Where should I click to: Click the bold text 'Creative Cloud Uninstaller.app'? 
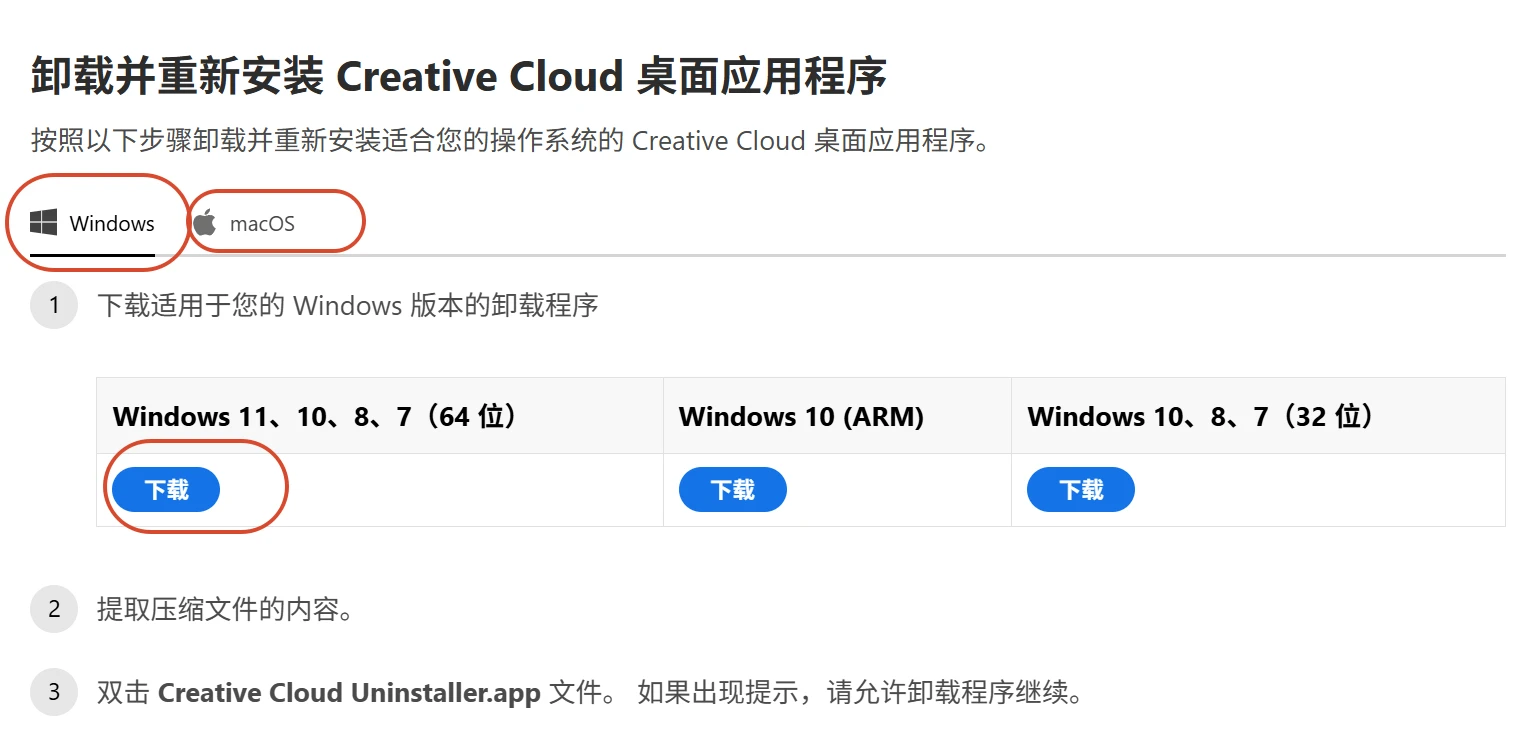coord(349,692)
